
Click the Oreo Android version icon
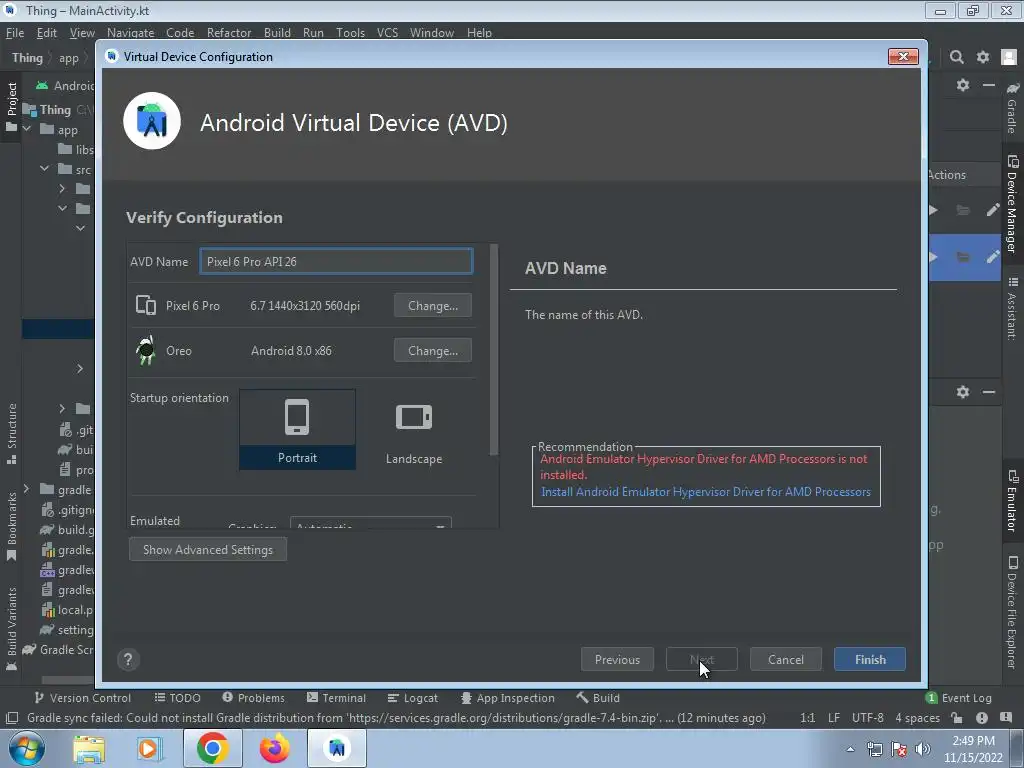146,350
